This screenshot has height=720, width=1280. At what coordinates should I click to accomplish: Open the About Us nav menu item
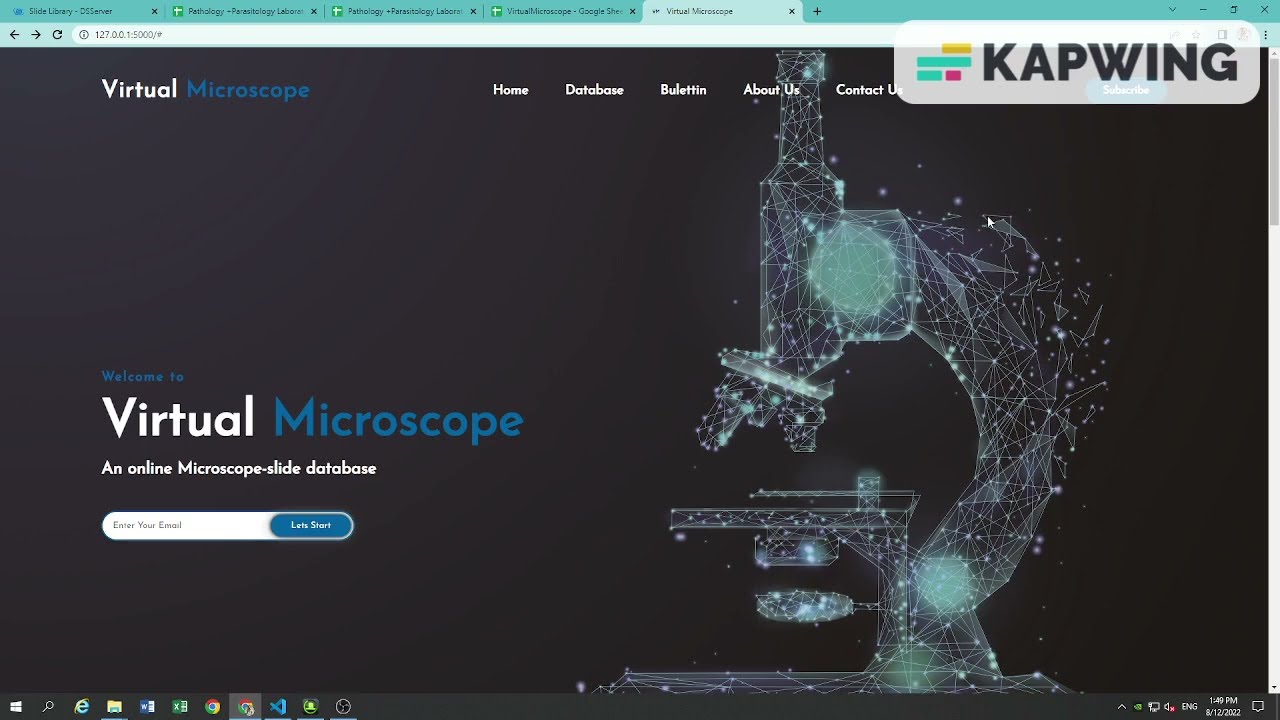coord(771,90)
